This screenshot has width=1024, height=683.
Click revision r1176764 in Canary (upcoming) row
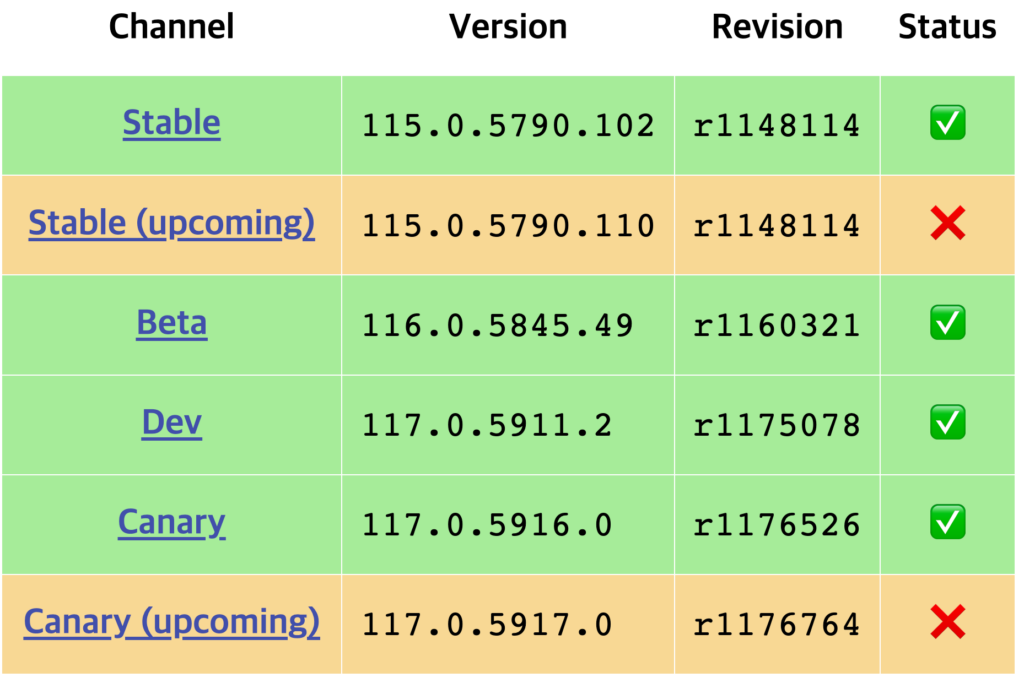click(x=777, y=625)
